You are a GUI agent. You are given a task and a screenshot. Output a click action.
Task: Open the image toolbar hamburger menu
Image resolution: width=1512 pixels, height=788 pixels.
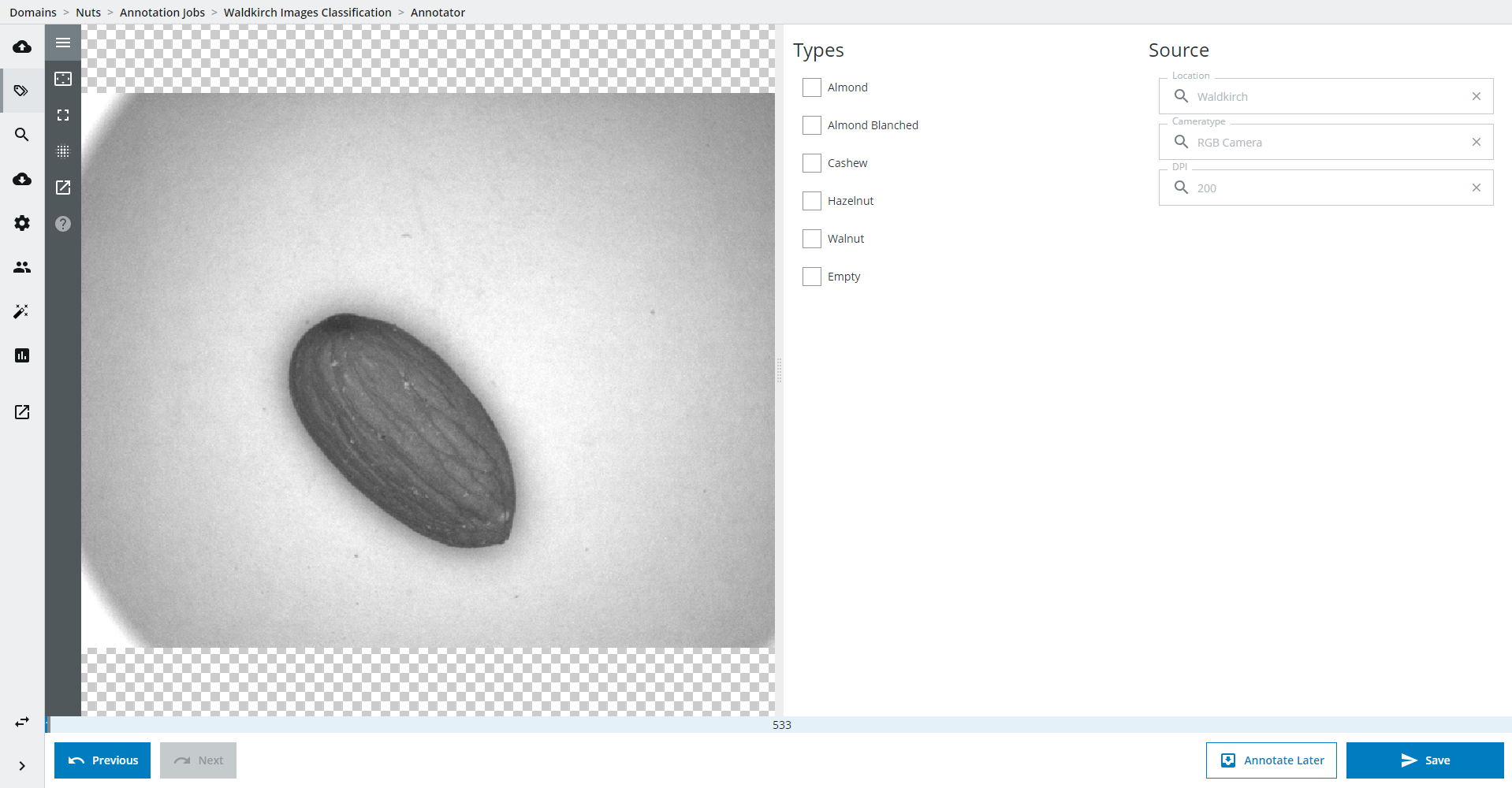(x=63, y=43)
